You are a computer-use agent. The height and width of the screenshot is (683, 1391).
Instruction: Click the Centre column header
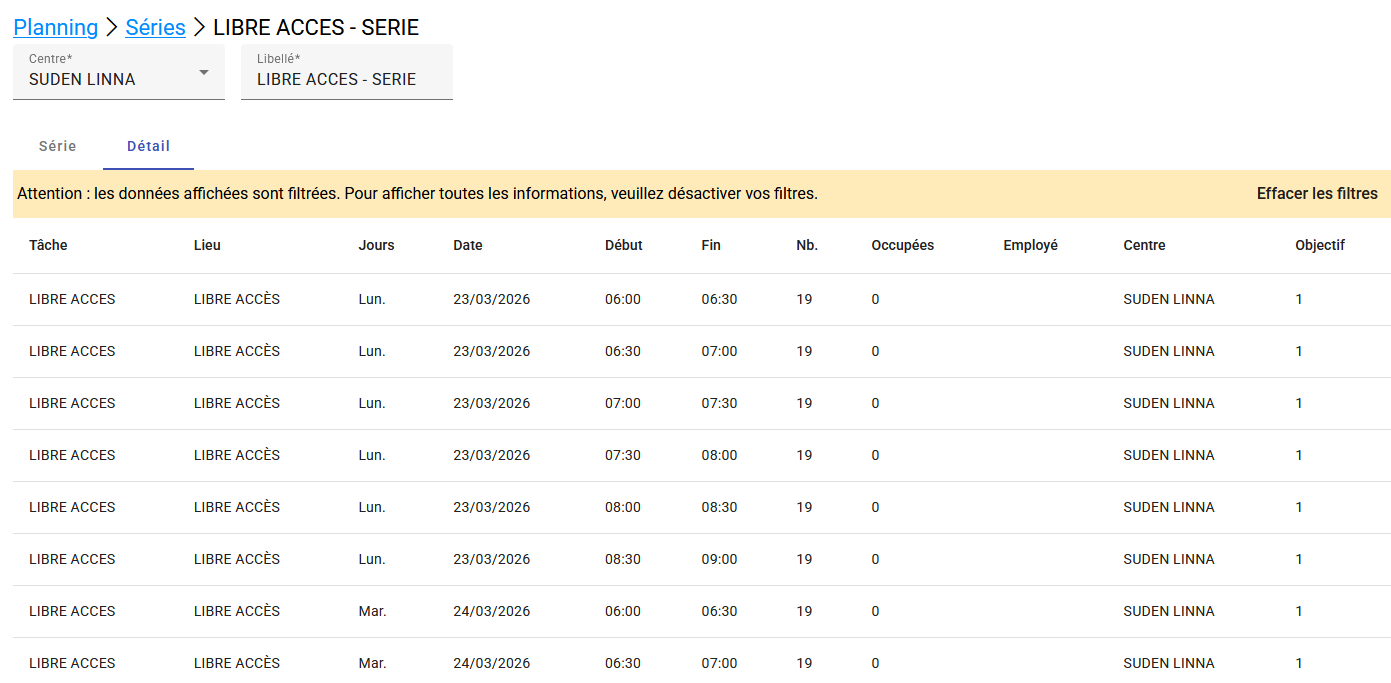click(1144, 245)
